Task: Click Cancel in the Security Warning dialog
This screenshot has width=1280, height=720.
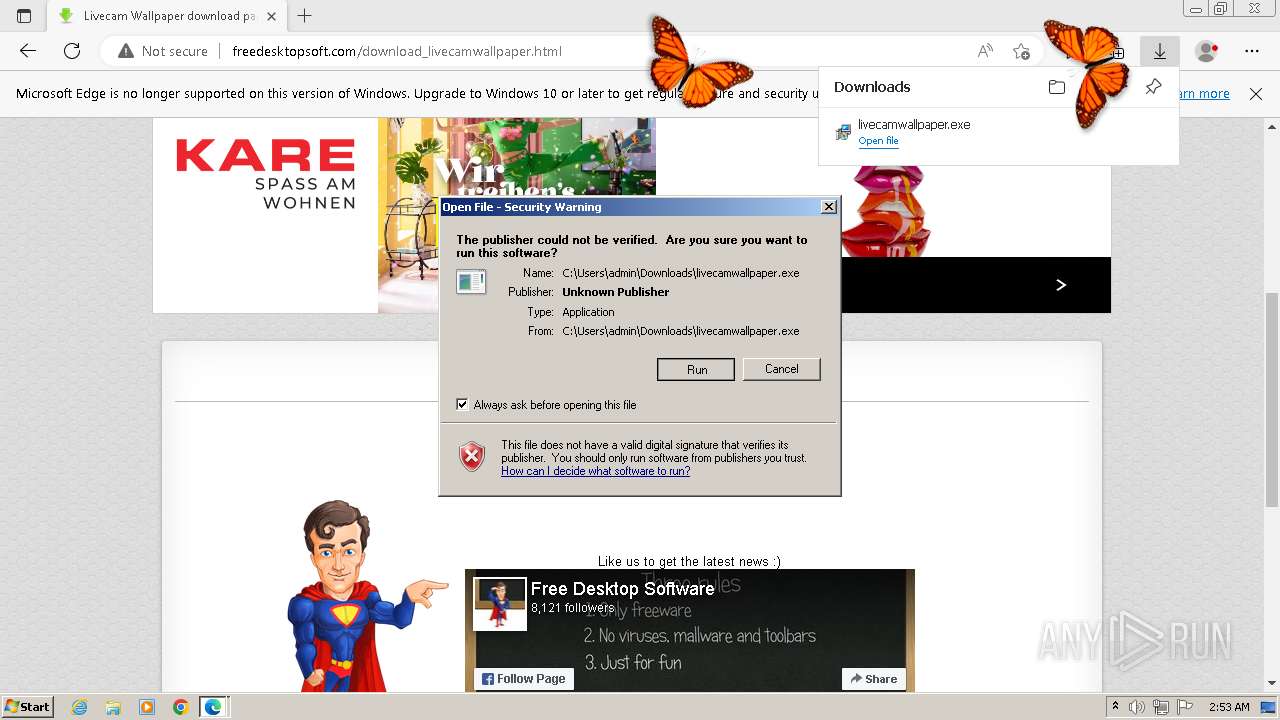Action: coord(781,369)
